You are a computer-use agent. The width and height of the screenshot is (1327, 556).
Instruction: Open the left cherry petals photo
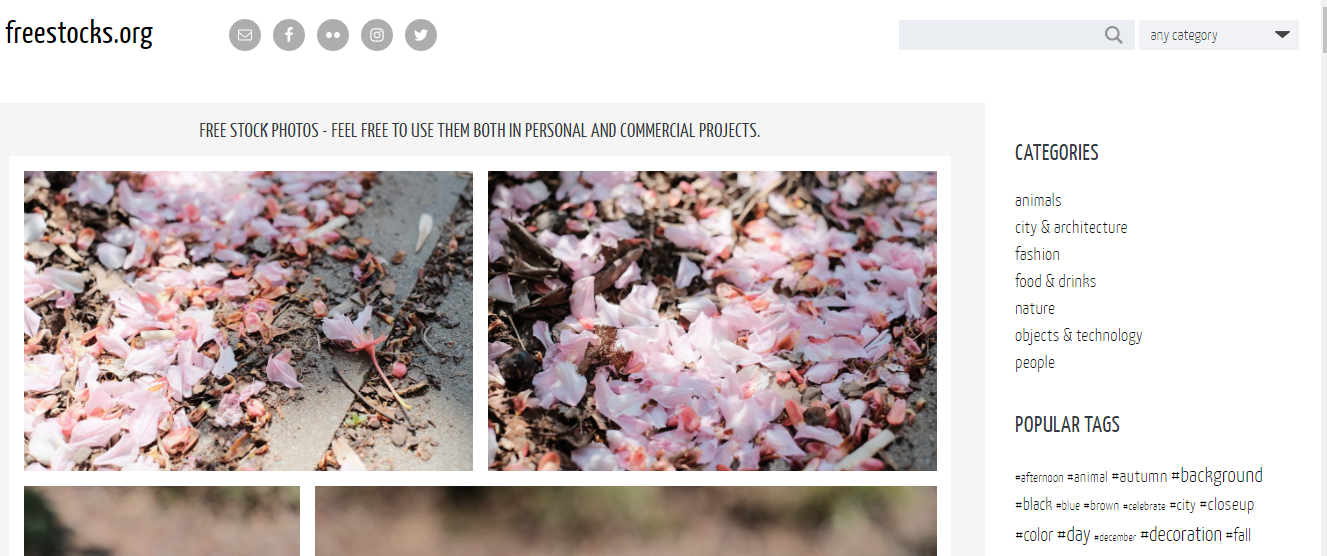point(248,321)
